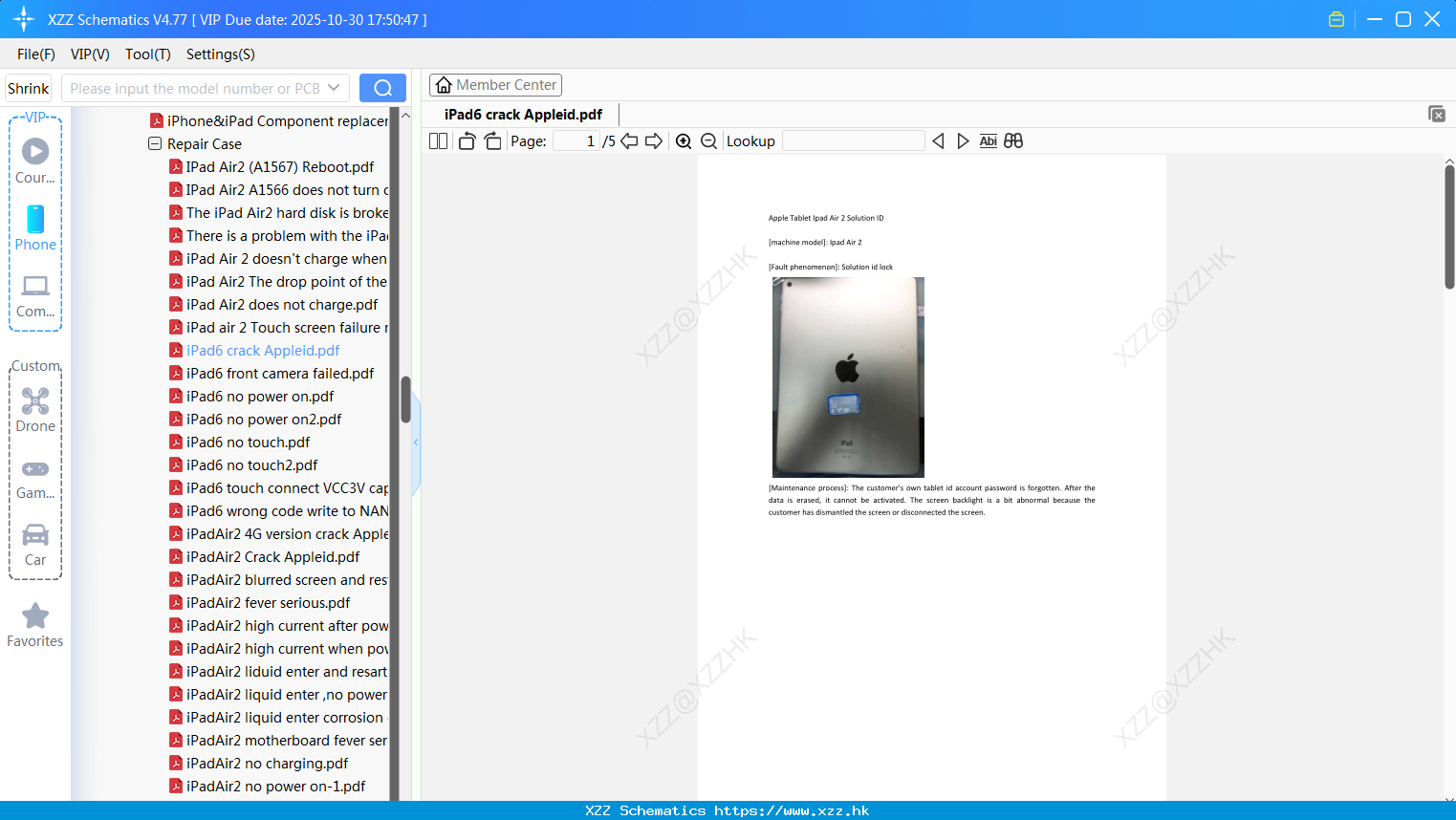Open IPad Air2 (A1567) Reboot.pdf
This screenshot has width=1456, height=820.
coord(272,167)
